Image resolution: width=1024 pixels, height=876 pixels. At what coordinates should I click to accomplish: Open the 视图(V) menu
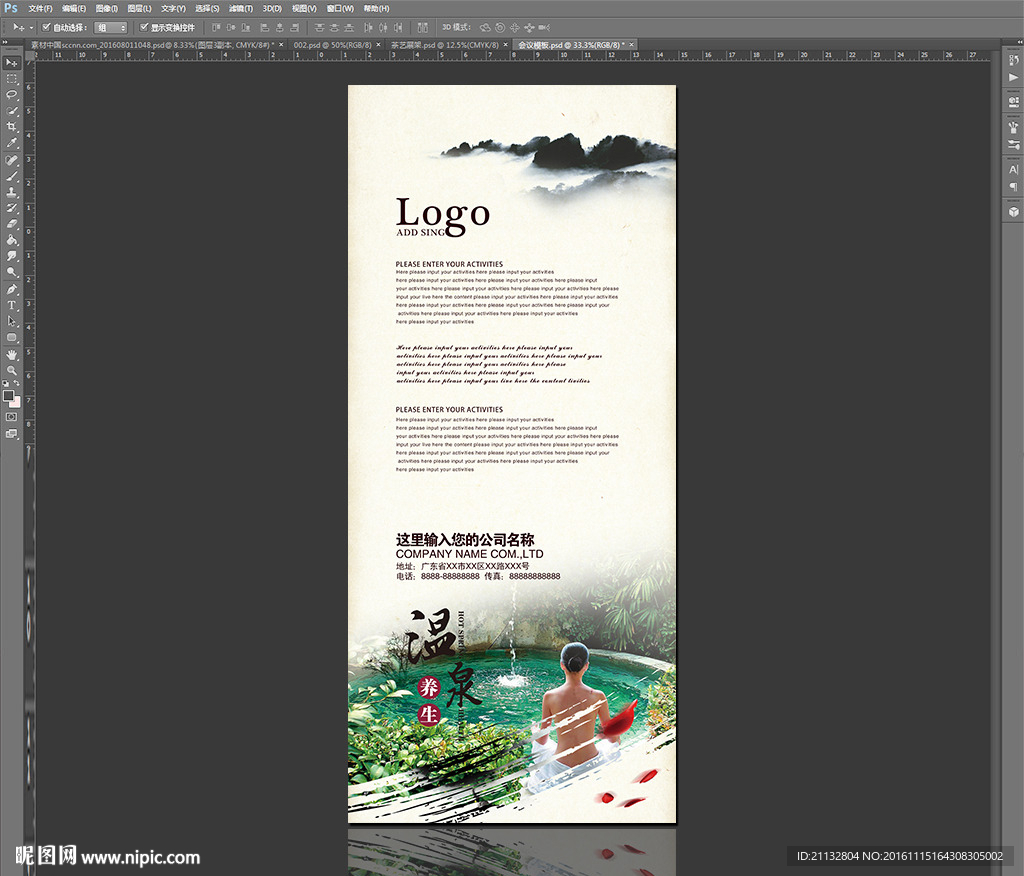(304, 8)
